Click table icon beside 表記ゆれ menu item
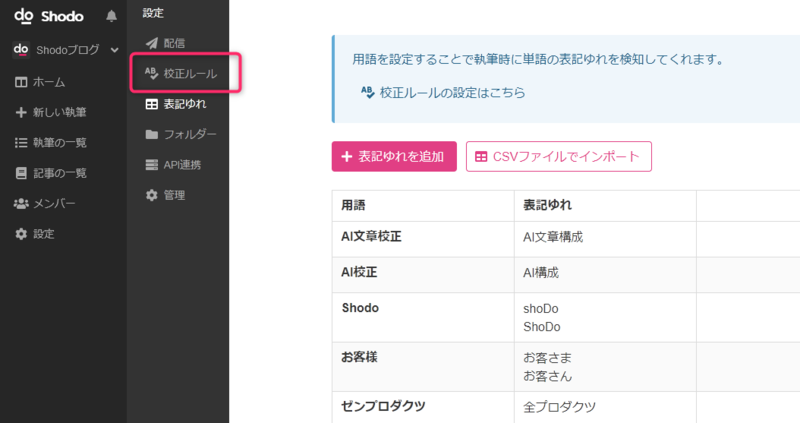Screen dimensions: 800x423 click(x=152, y=104)
